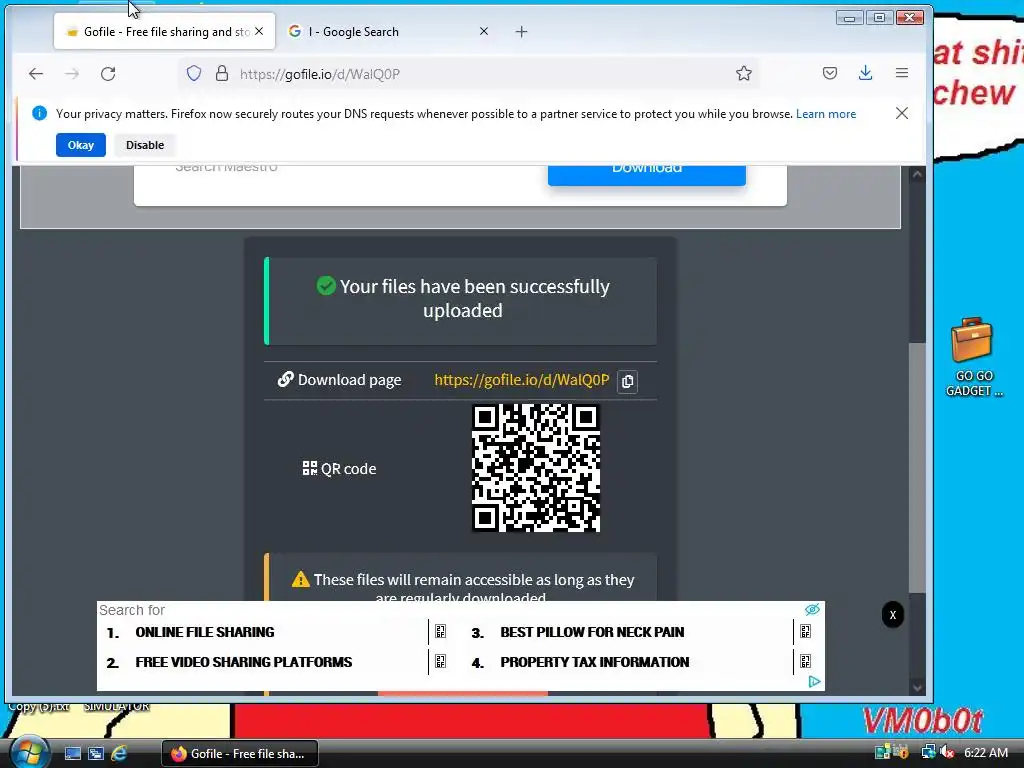
Task: Click the network tray icon
Action: tap(928, 752)
